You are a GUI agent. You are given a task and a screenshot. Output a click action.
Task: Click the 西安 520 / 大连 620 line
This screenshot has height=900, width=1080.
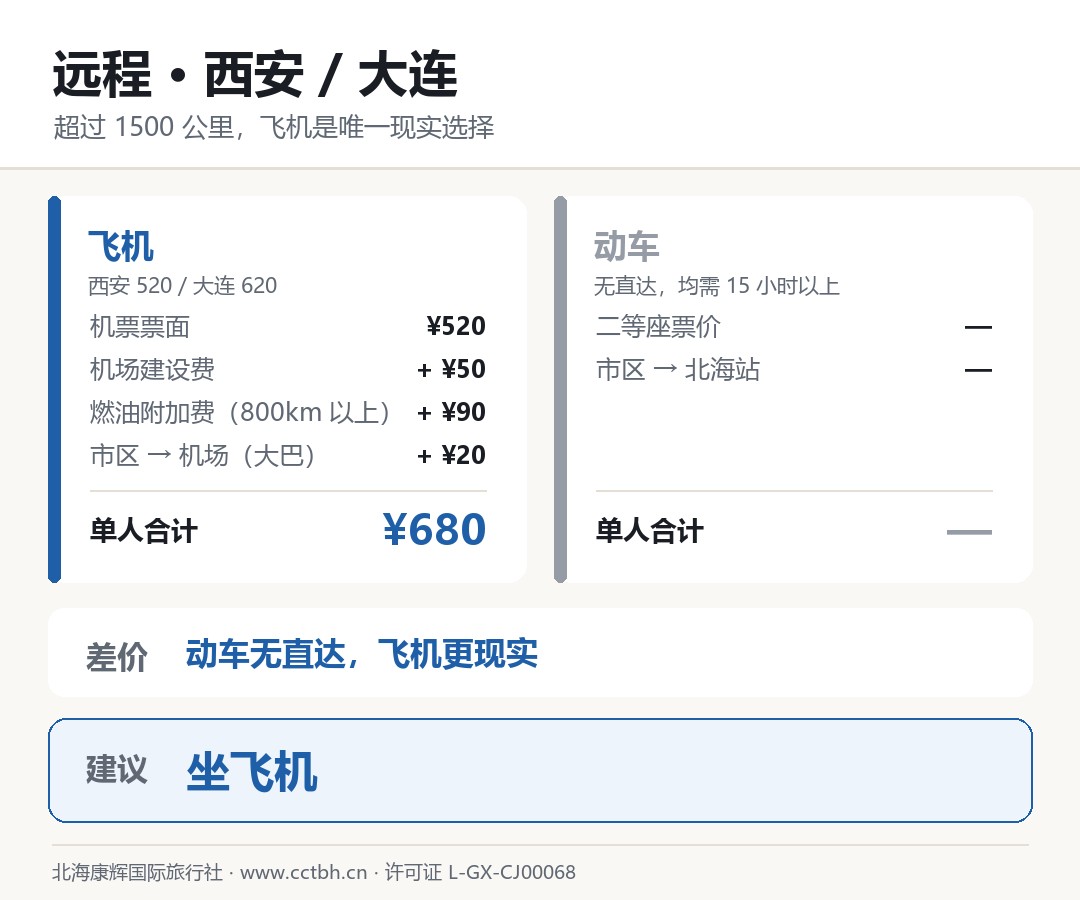183,286
